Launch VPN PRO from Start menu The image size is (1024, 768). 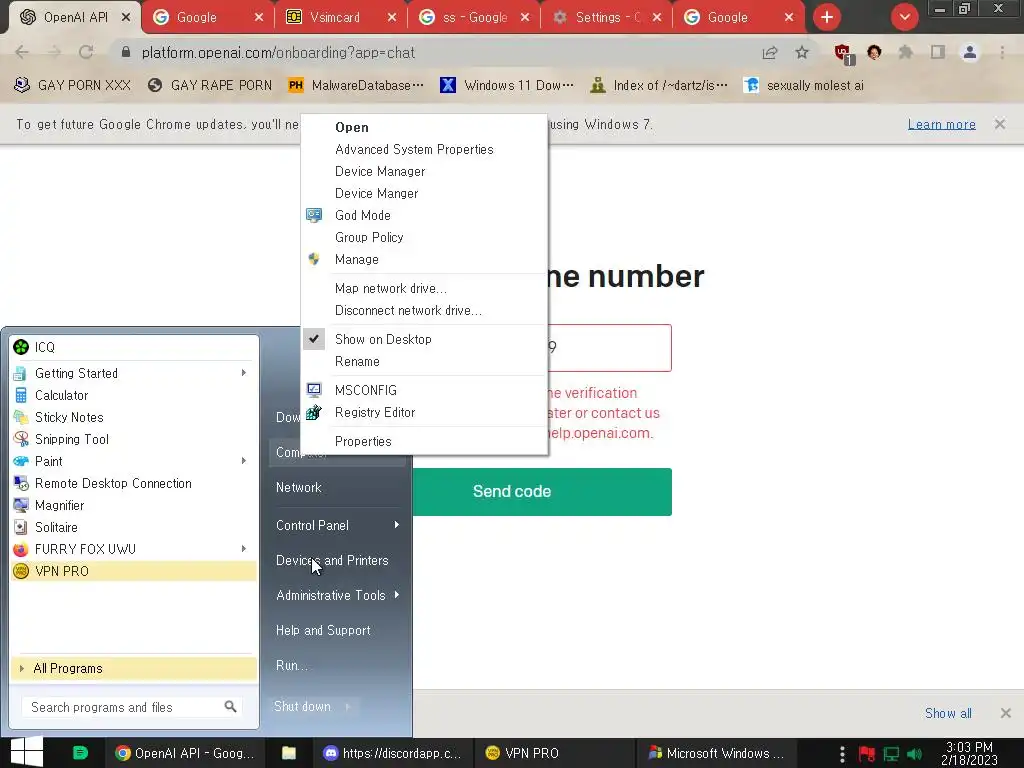click(x=134, y=571)
